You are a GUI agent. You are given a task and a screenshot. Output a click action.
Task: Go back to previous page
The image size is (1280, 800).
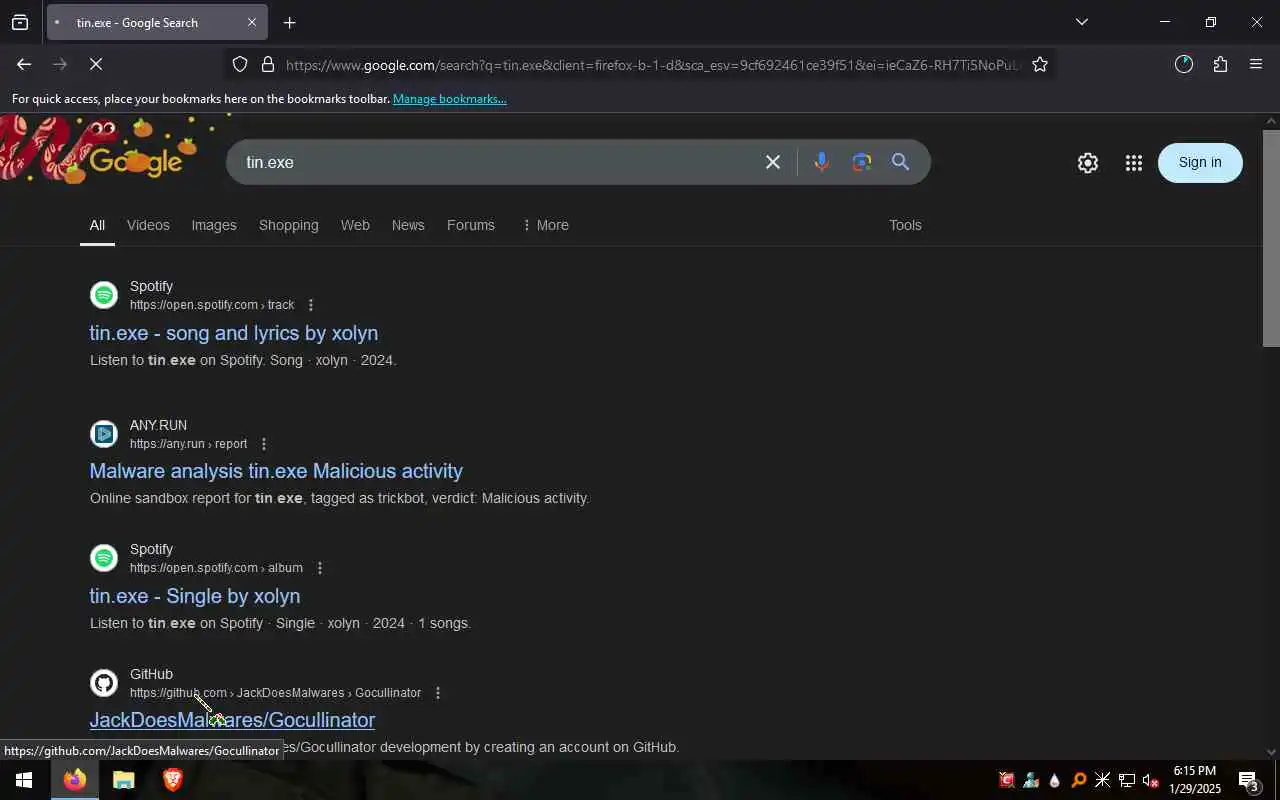(x=24, y=64)
